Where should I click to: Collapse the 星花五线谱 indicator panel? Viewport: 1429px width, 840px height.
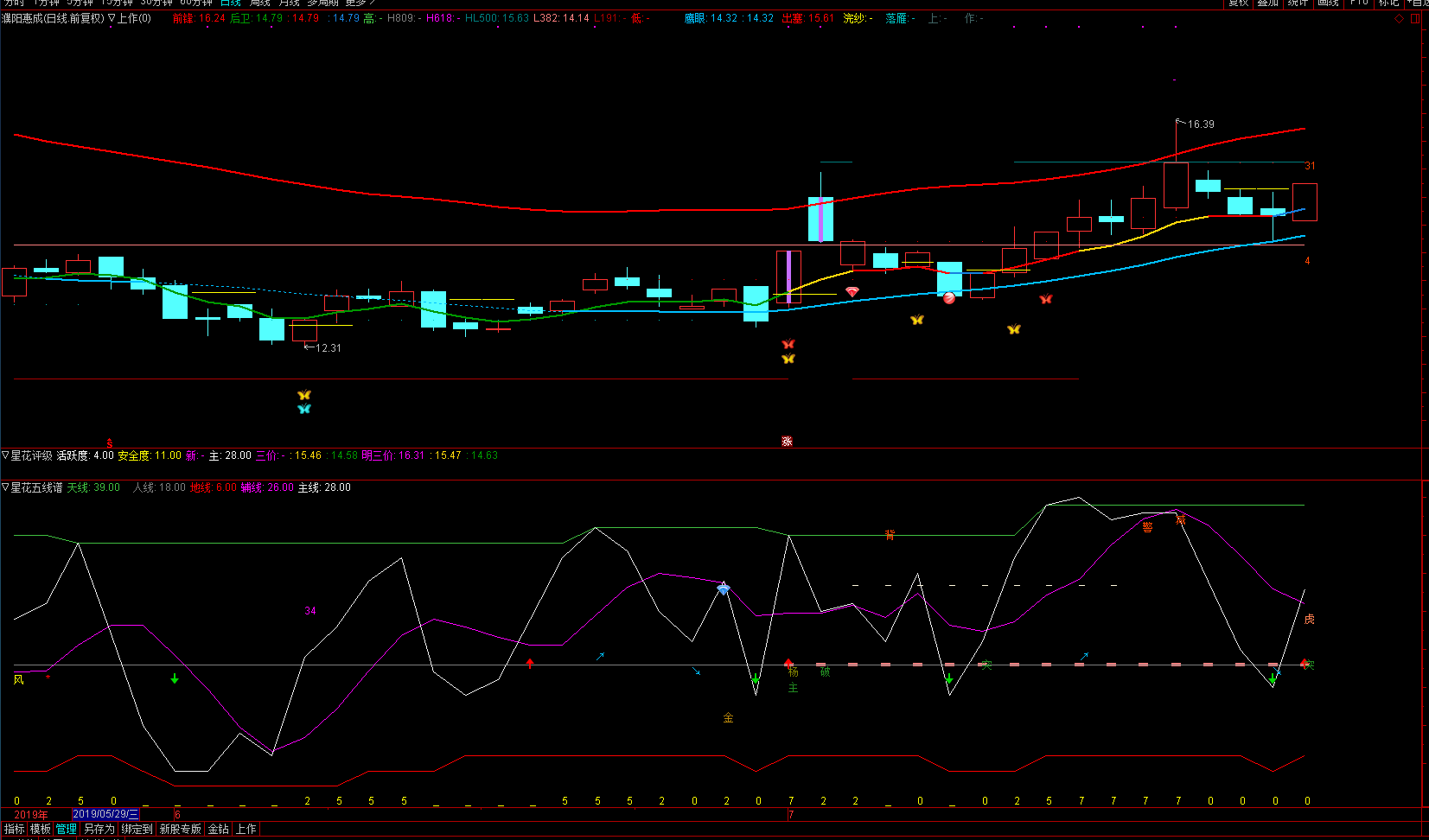click(x=5, y=487)
